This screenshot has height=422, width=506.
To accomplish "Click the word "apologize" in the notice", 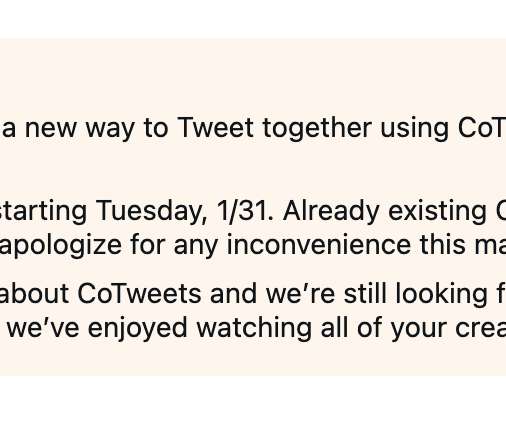I will (x=60, y=246).
